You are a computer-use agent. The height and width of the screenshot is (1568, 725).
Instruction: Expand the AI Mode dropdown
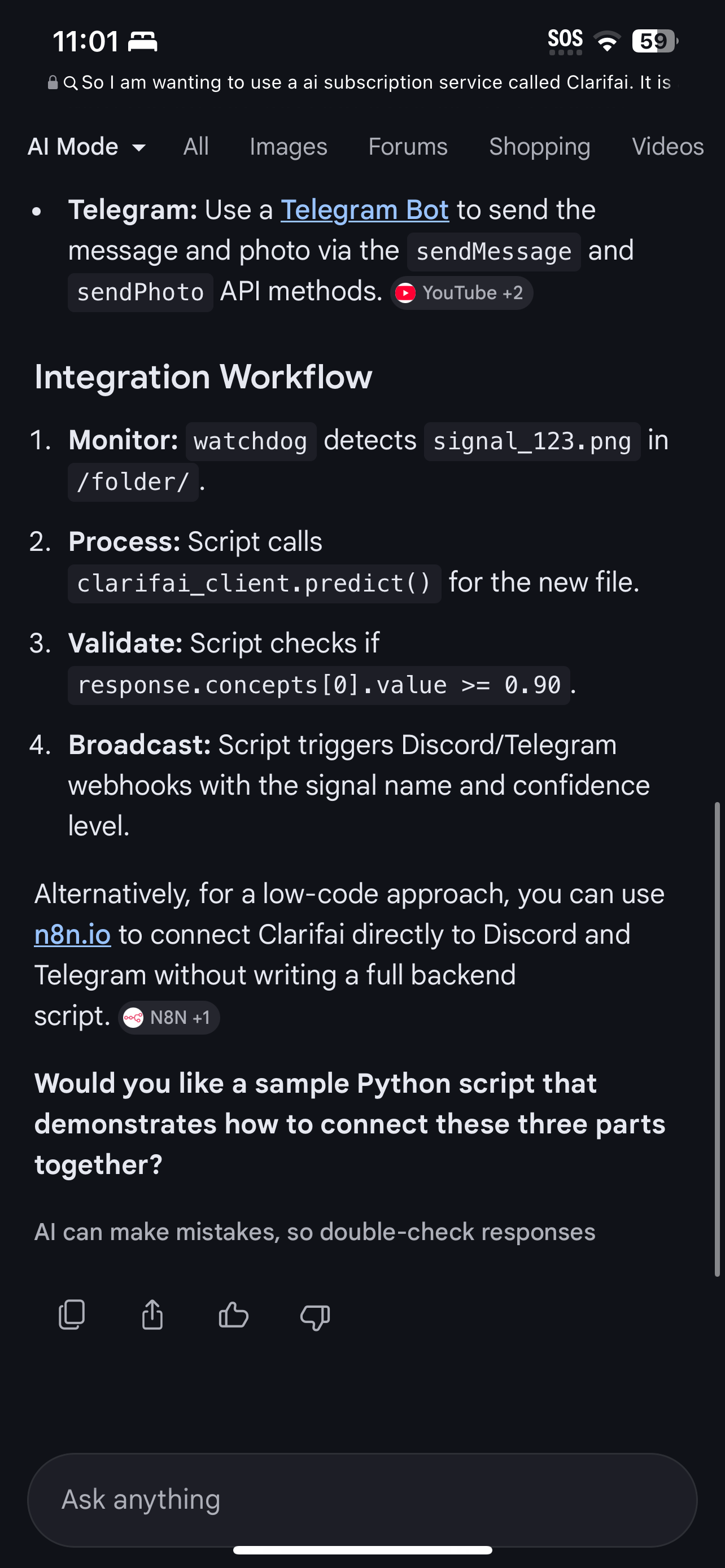point(86,147)
